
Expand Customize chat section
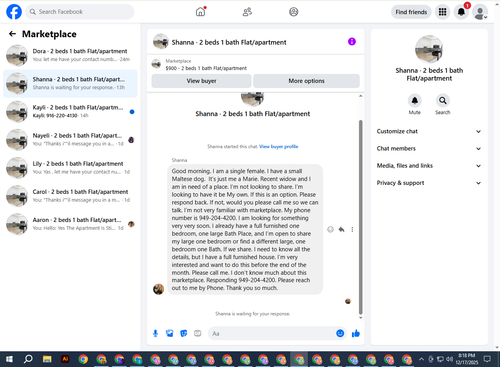click(429, 131)
